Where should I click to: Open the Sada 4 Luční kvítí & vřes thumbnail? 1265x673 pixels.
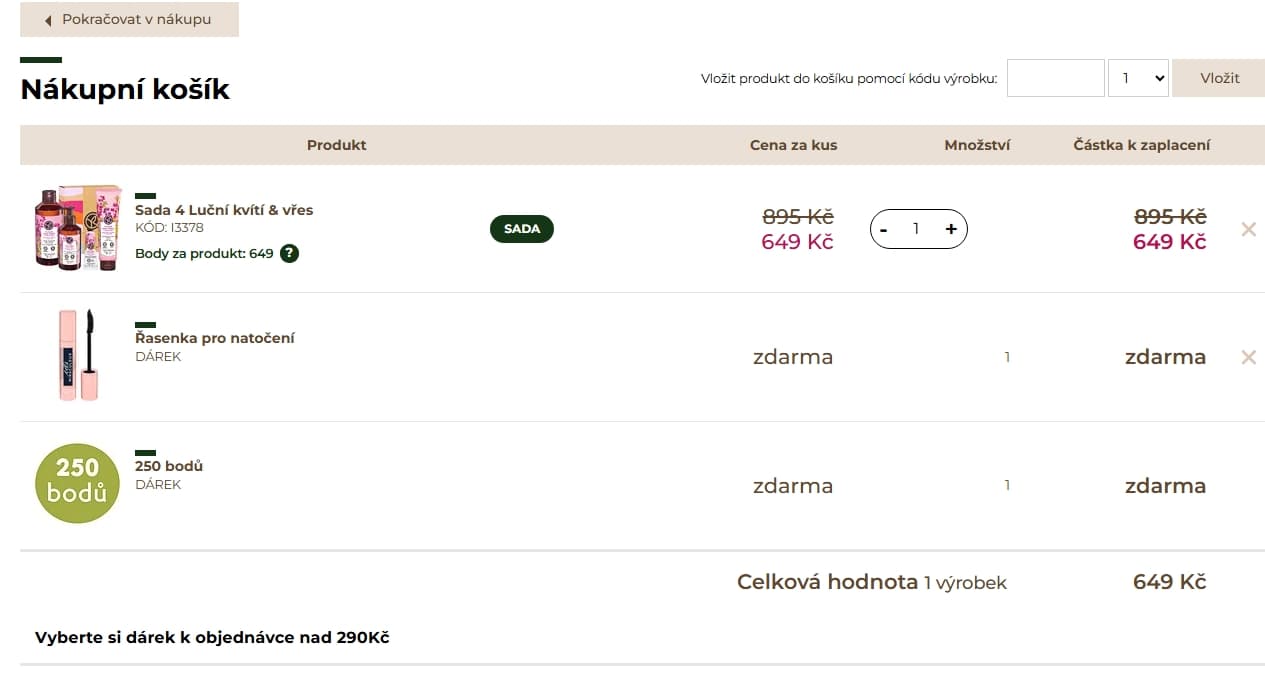pyautogui.click(x=78, y=227)
